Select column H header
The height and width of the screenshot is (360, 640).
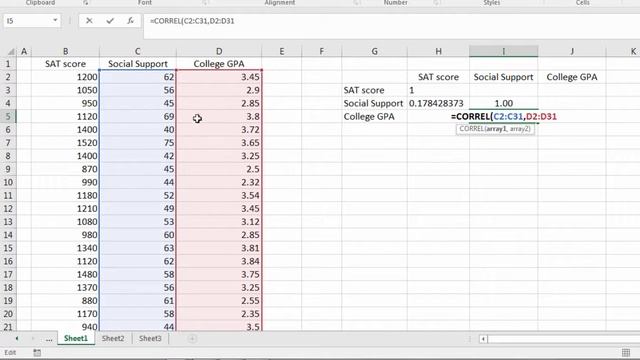pyautogui.click(x=438, y=51)
